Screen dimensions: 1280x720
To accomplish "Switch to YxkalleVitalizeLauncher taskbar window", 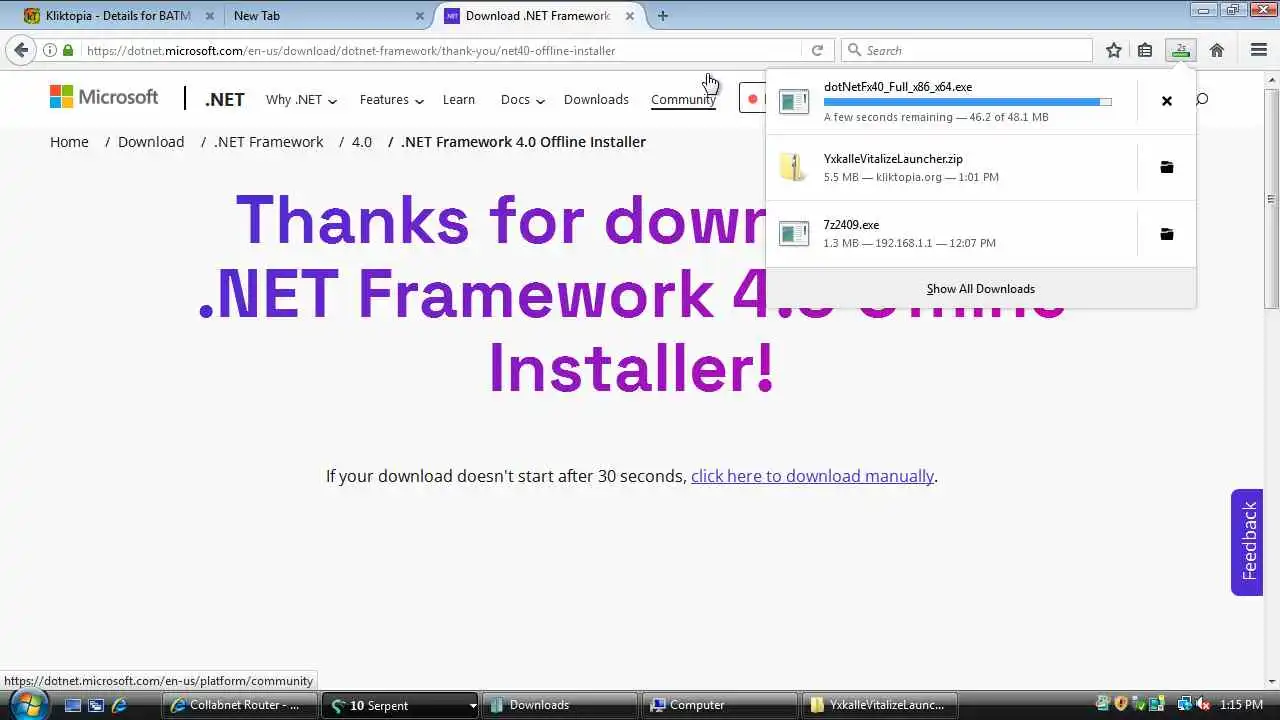I will [878, 705].
